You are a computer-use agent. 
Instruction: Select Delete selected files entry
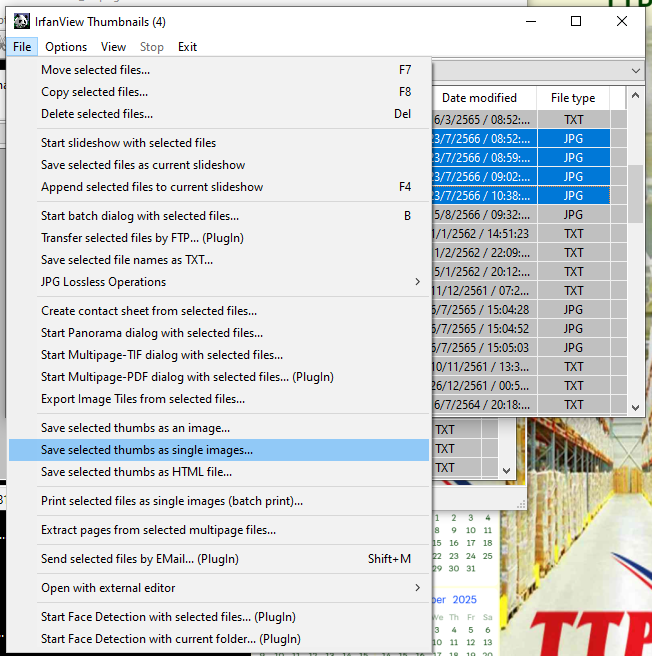click(x=96, y=114)
